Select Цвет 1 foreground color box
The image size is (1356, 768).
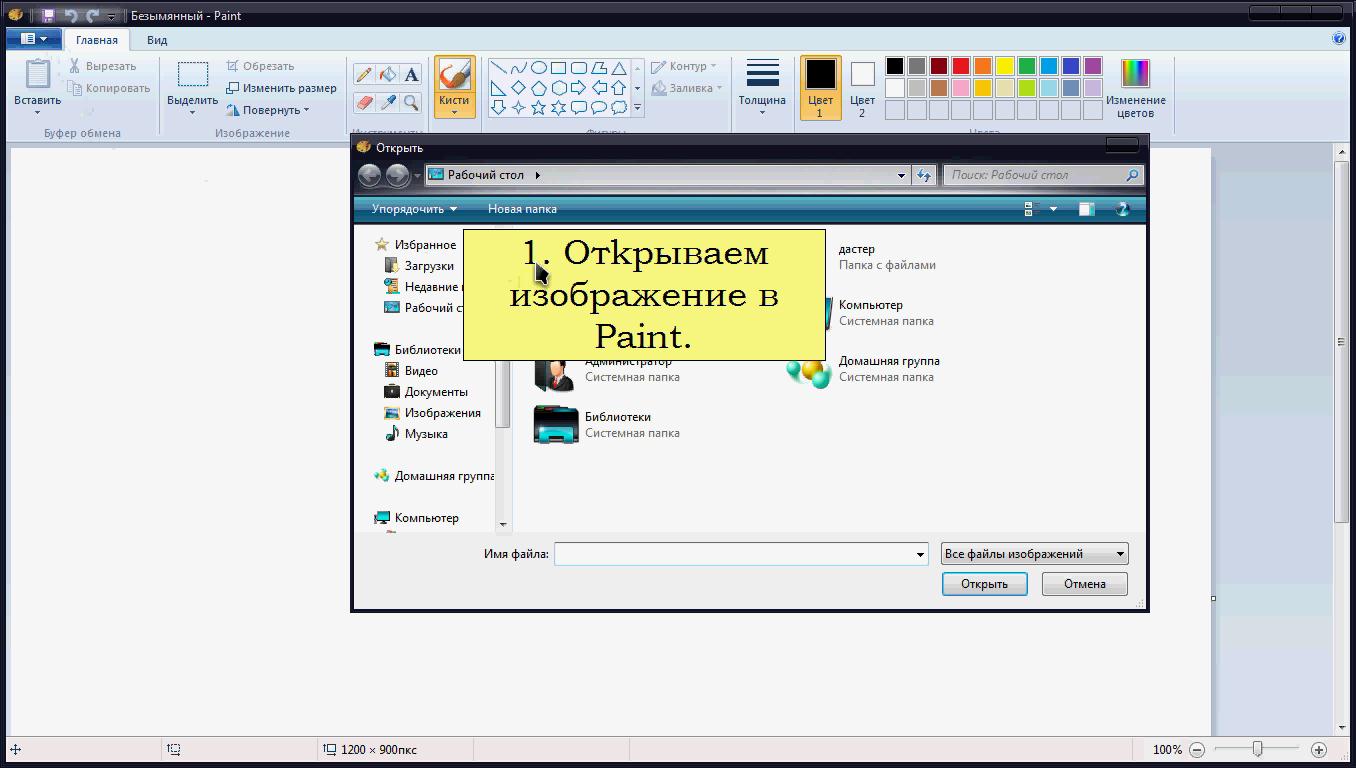point(820,88)
